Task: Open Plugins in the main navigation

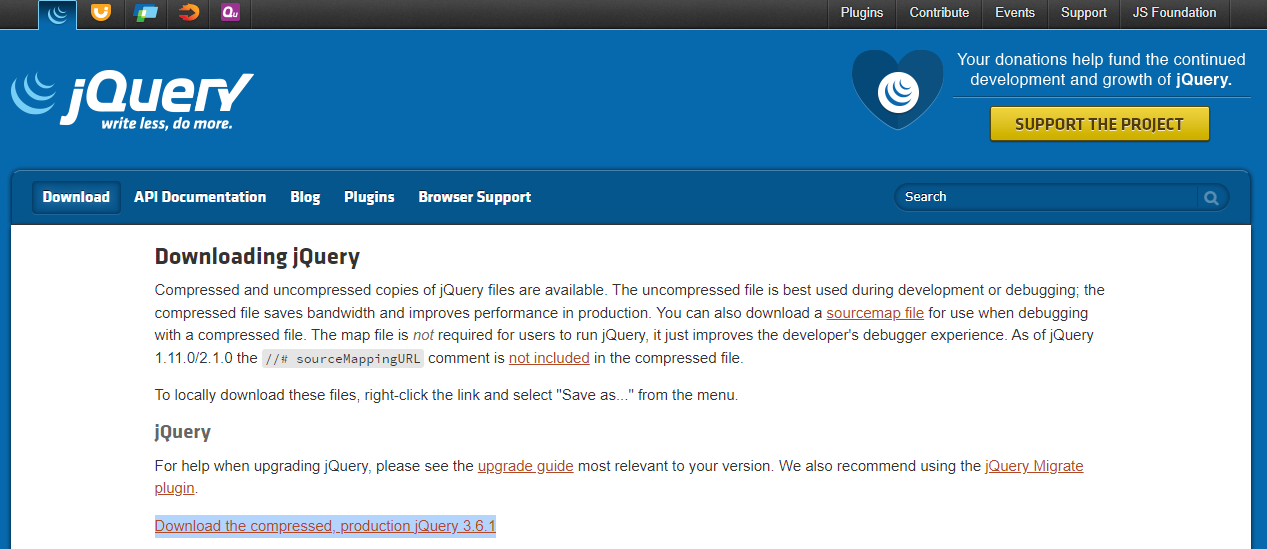Action: pyautogui.click(x=369, y=197)
